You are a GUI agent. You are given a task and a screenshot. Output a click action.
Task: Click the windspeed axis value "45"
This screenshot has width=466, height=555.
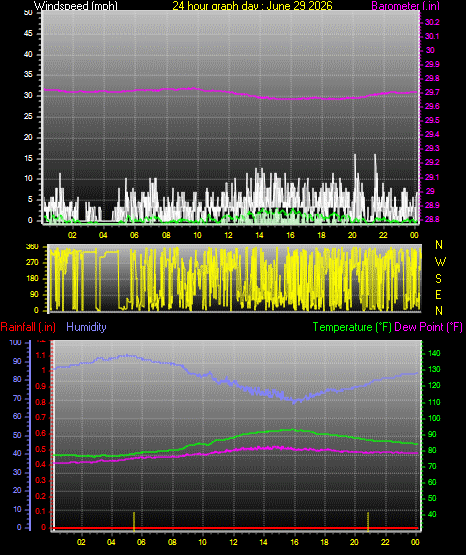[x=28, y=34]
